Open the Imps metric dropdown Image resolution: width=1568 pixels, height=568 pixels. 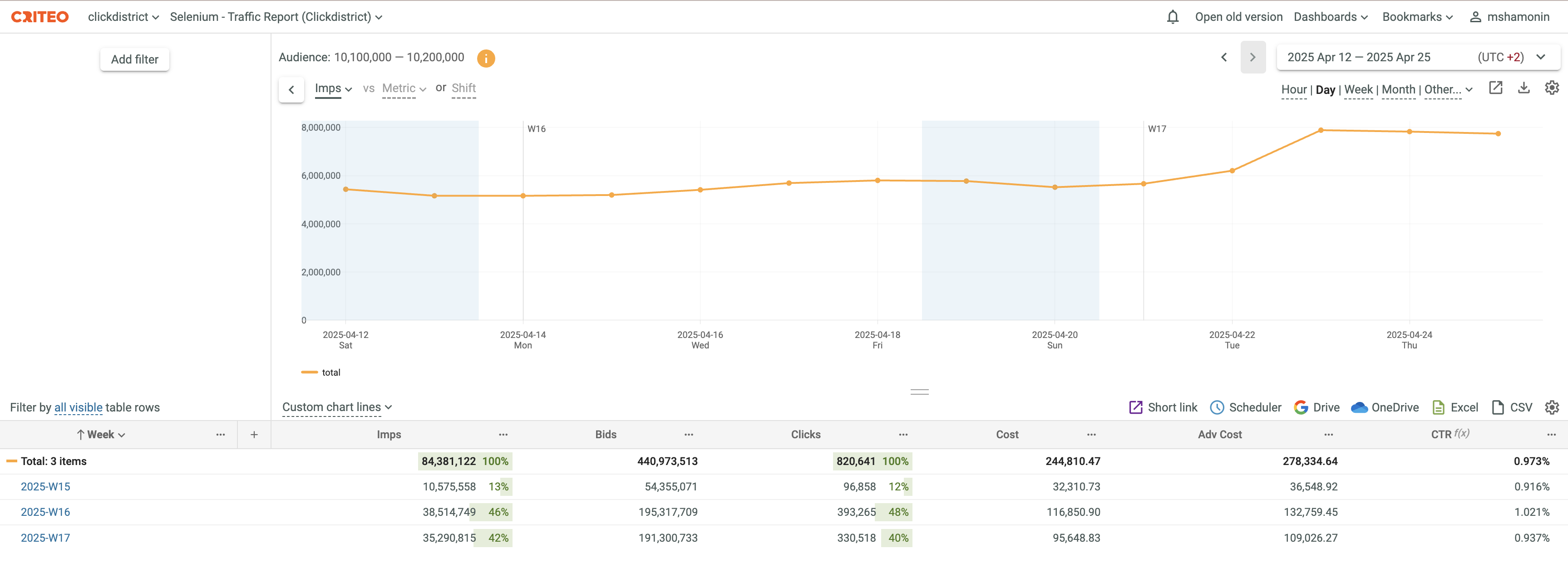[333, 89]
